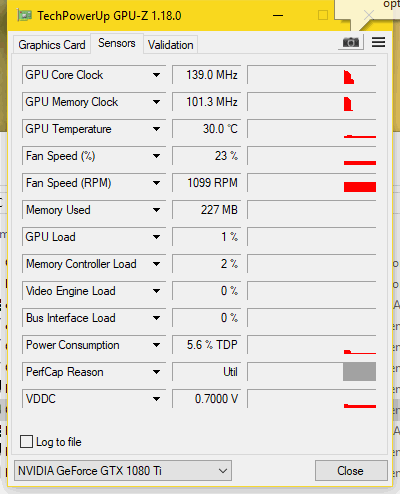The image size is (400, 494).
Task: Click the Close button
Action: point(350,471)
